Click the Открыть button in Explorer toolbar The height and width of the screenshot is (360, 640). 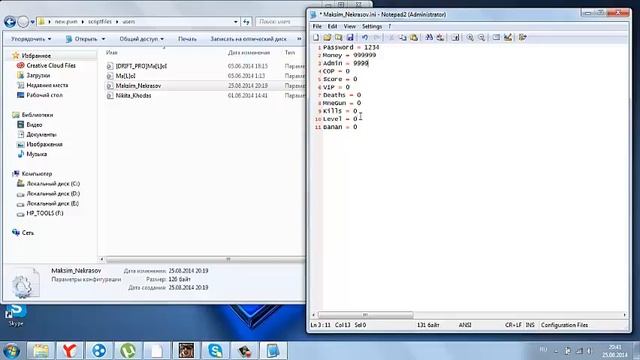click(x=82, y=39)
